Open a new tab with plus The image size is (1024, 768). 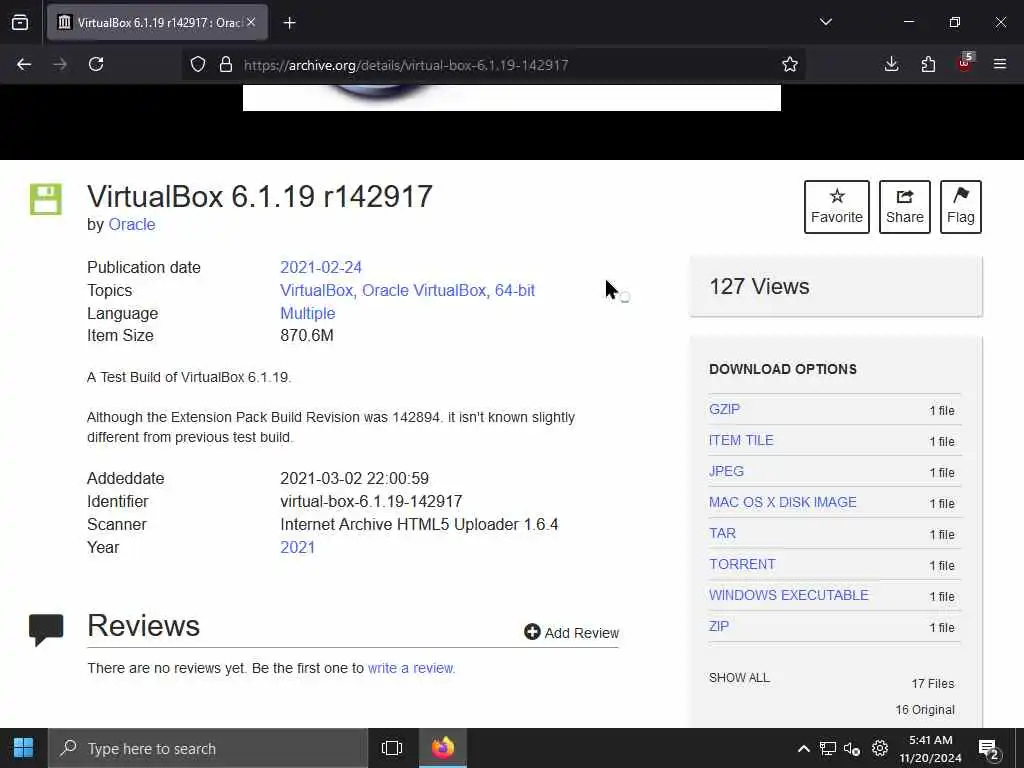(289, 23)
